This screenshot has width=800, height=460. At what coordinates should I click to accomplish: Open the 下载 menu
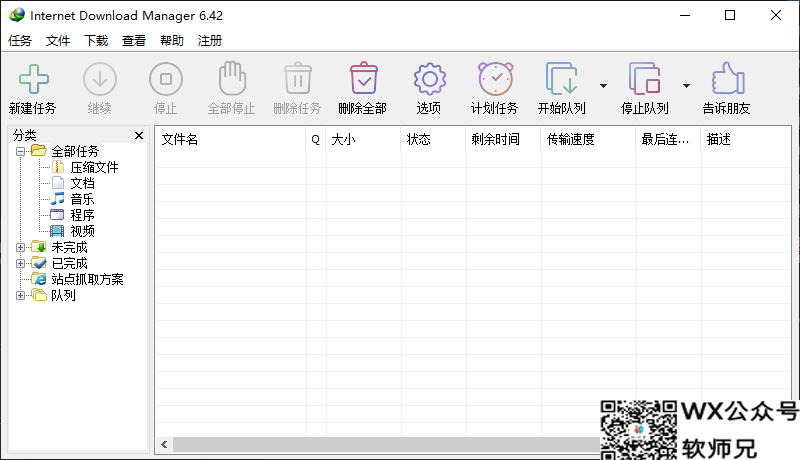coord(96,41)
